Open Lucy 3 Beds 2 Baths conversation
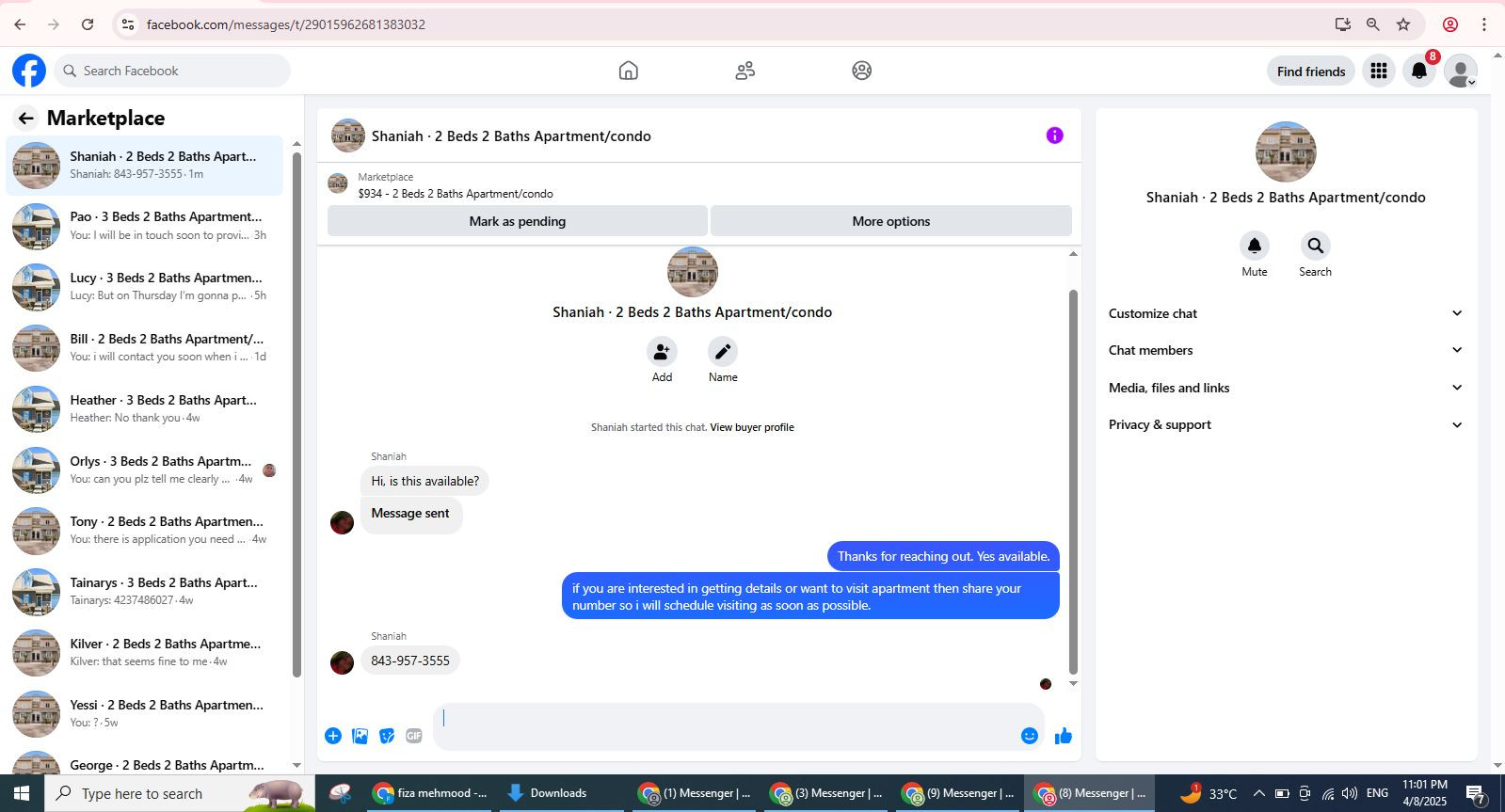The image size is (1505, 812). [145, 287]
